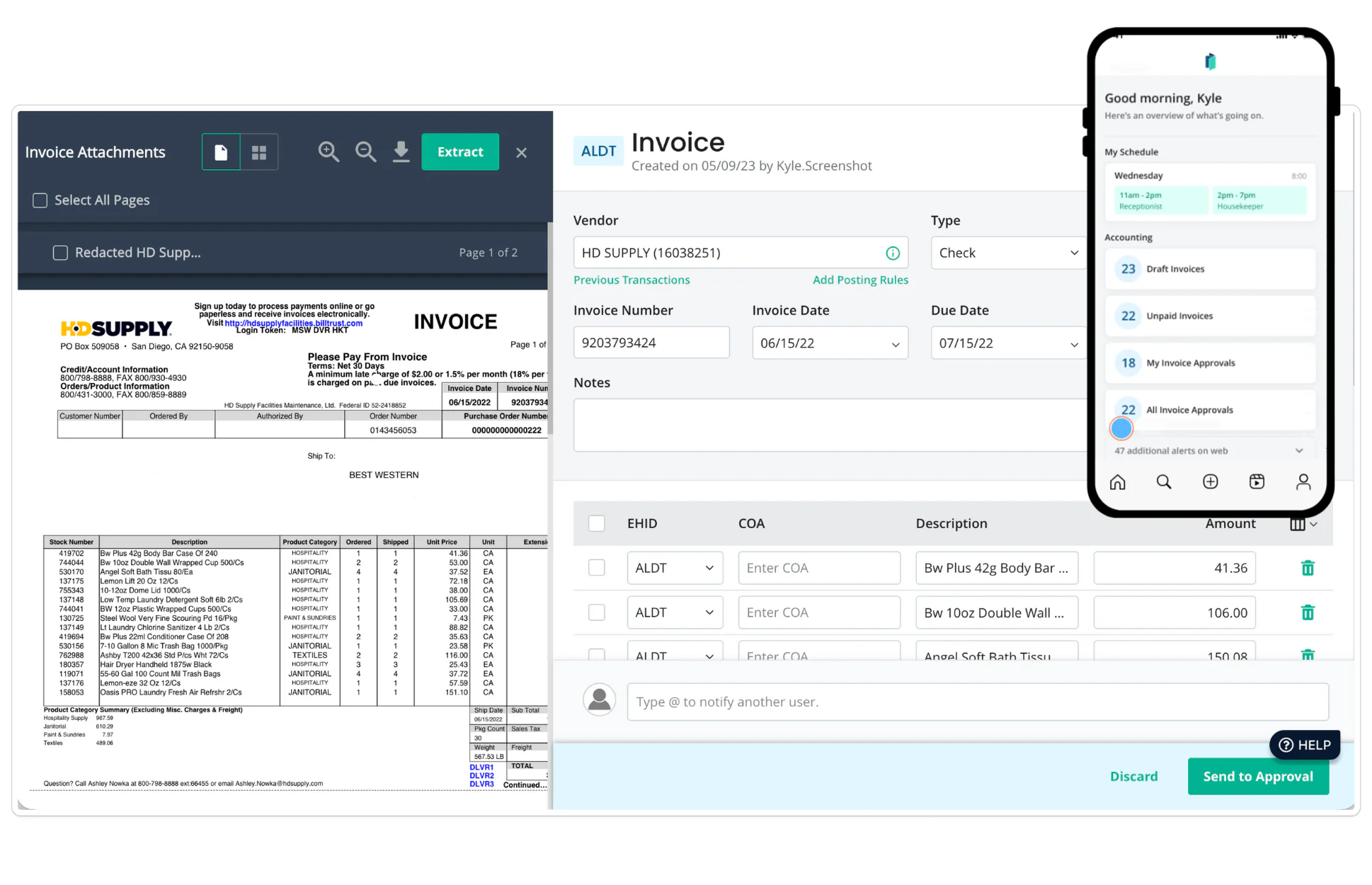This screenshot has height=885, width=1372.
Task: Open All Invoice Approvals card on phone
Action: pos(1210,410)
